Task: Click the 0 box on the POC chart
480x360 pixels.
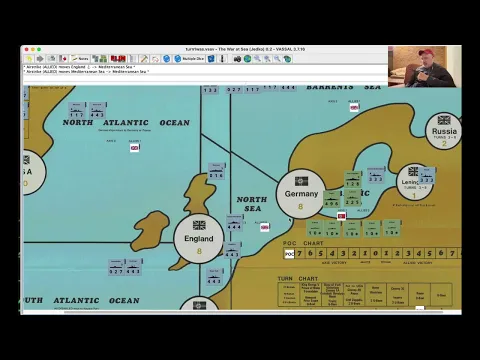Action: tap(375, 253)
